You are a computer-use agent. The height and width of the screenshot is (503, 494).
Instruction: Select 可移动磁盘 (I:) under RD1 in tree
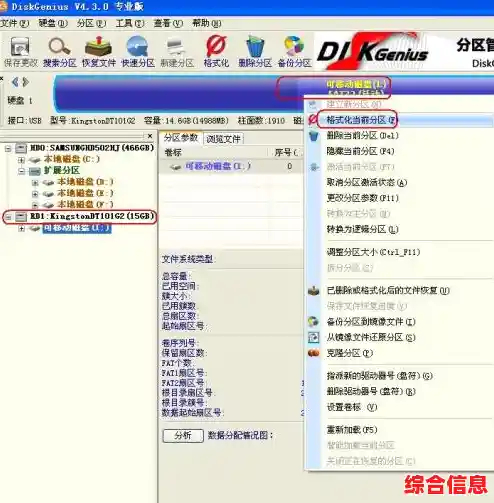point(77,228)
